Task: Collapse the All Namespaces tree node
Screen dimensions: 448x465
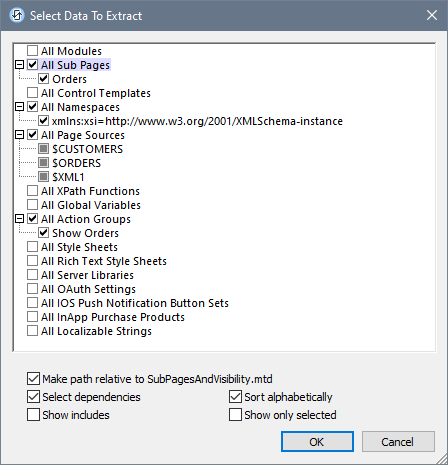Action: coord(20,107)
